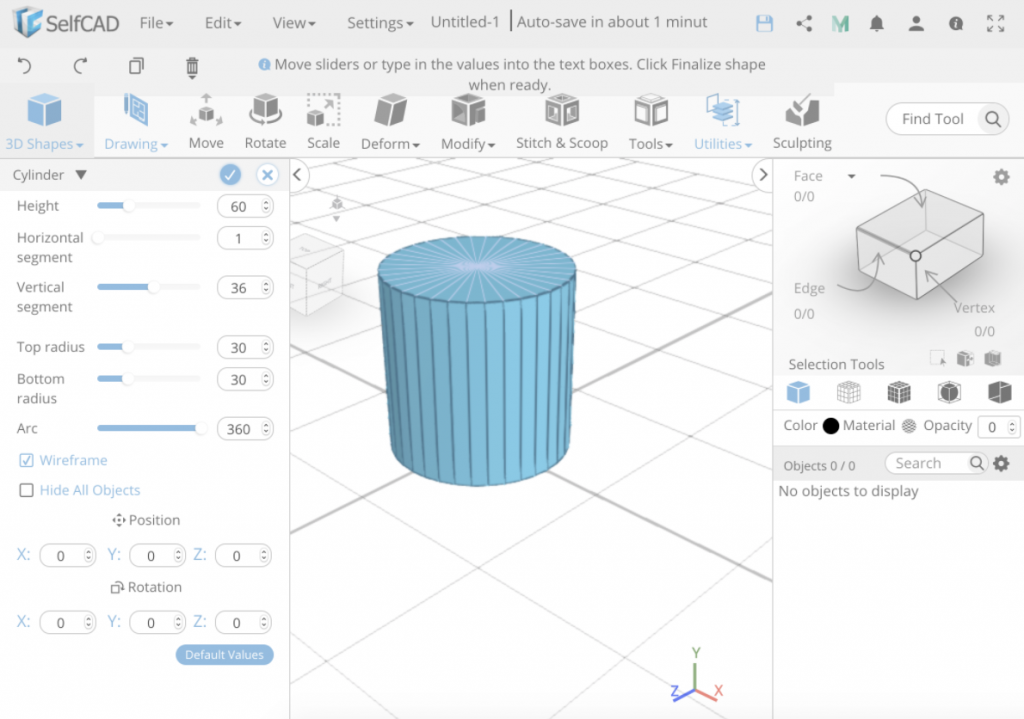Click the Default Values button
Viewport: 1024px width, 719px height.
point(224,654)
